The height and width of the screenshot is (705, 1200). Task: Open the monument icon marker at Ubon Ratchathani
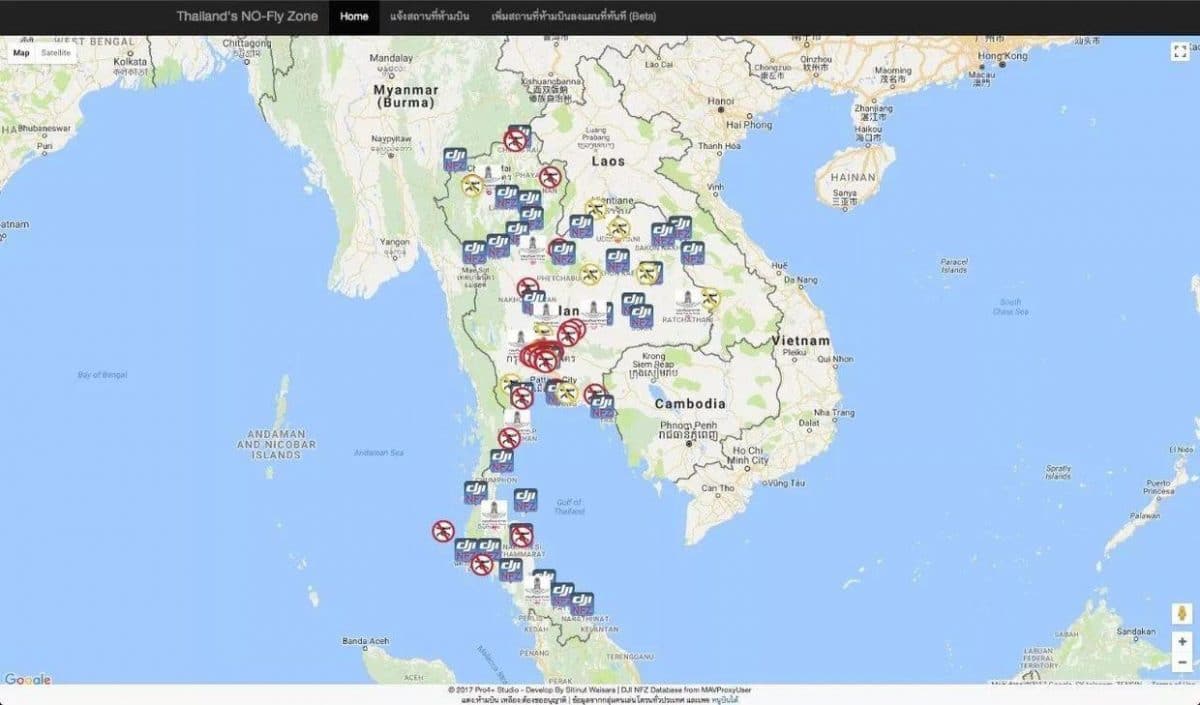click(x=688, y=303)
